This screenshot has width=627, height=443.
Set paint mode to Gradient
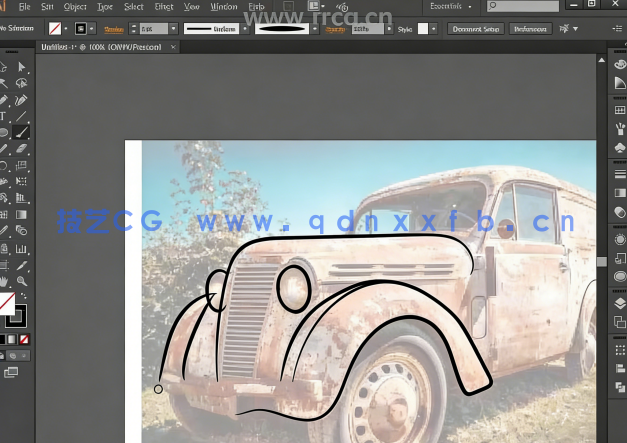pyautogui.click(x=12, y=339)
